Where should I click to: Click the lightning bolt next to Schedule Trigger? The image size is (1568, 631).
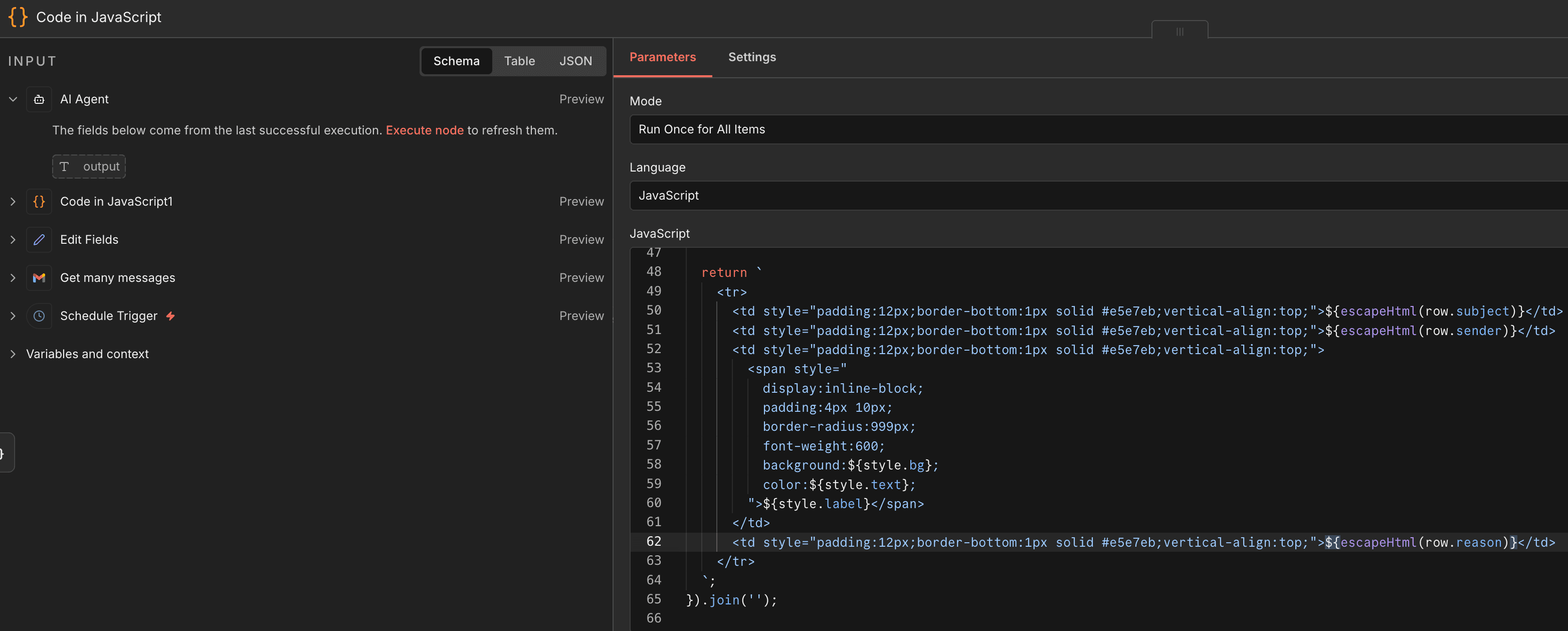coord(170,315)
